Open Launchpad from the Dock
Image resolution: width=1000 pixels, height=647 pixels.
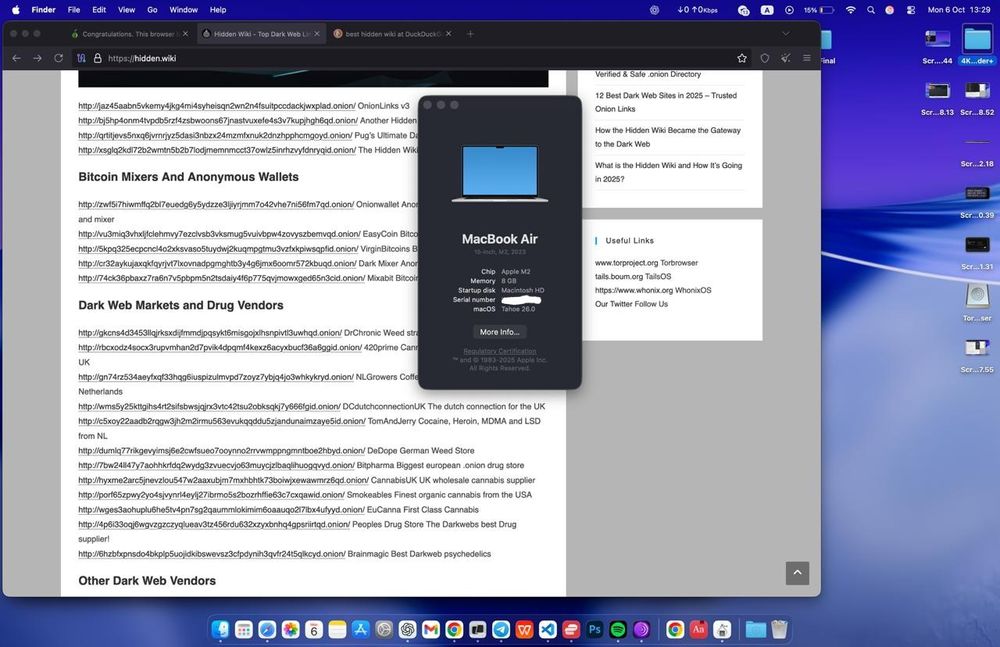pos(244,630)
